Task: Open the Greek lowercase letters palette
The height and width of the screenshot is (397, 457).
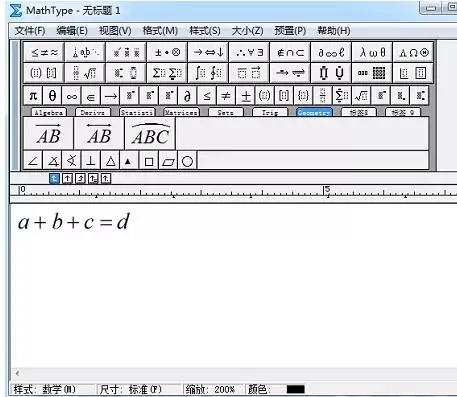Action: 372,52
